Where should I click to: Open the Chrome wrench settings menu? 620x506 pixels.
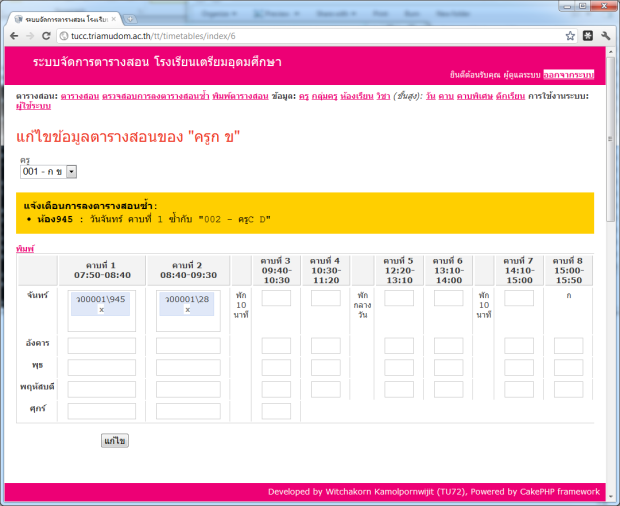click(x=606, y=35)
